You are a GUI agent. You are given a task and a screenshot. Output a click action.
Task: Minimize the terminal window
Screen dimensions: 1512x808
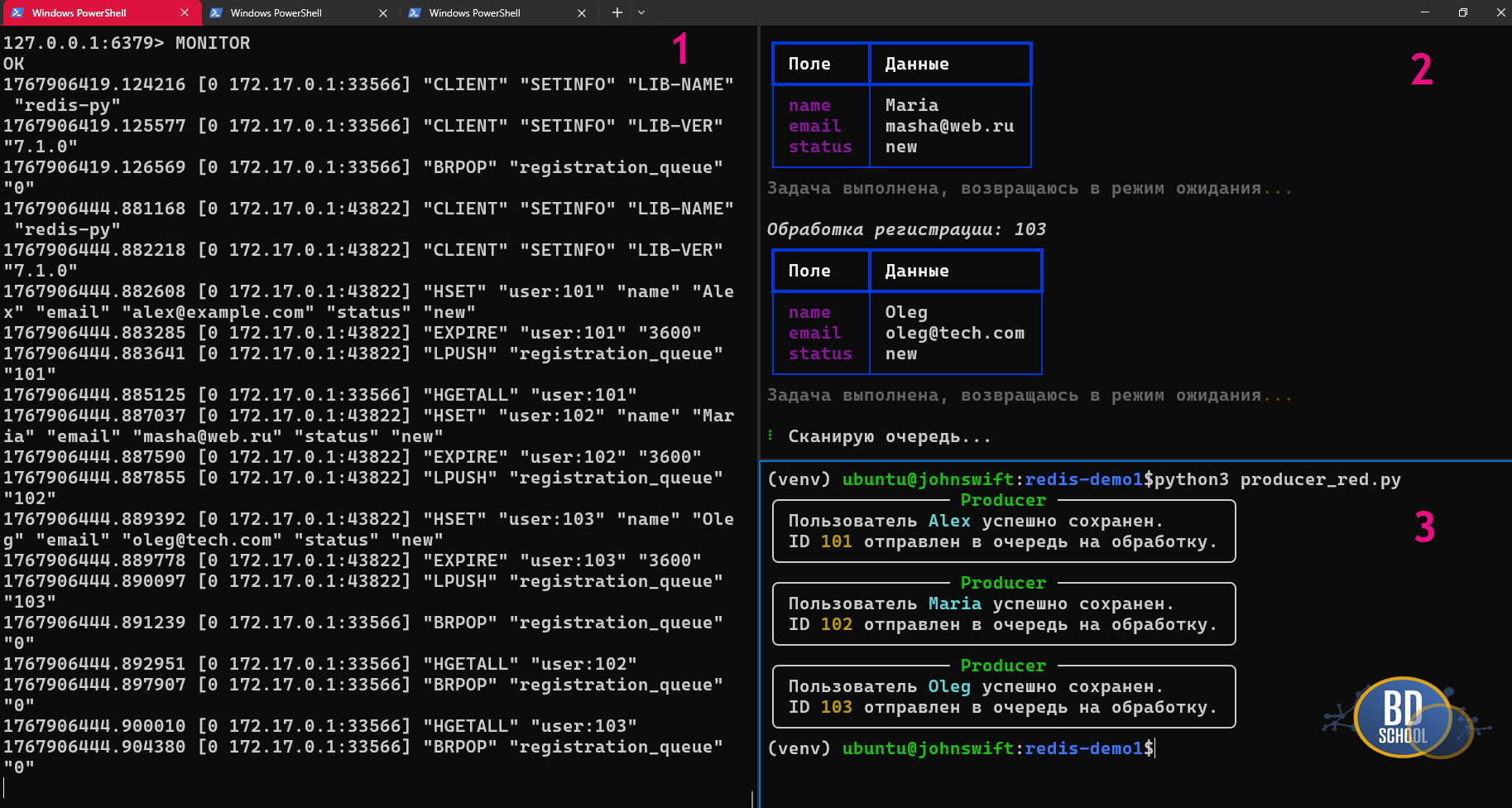[1424, 12]
